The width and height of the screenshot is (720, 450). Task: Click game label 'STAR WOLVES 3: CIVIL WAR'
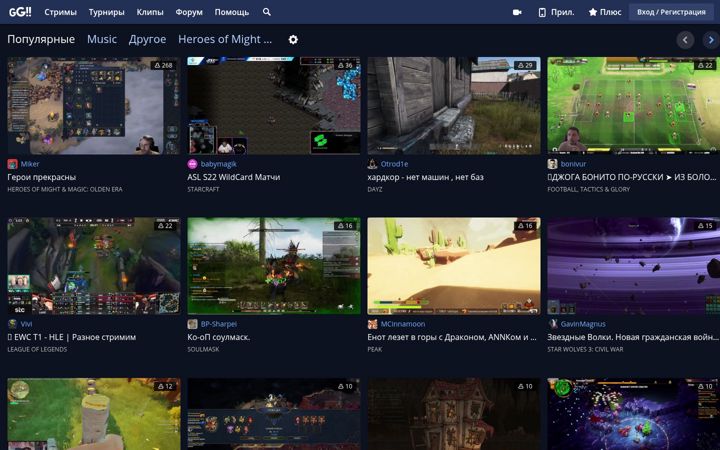585,349
